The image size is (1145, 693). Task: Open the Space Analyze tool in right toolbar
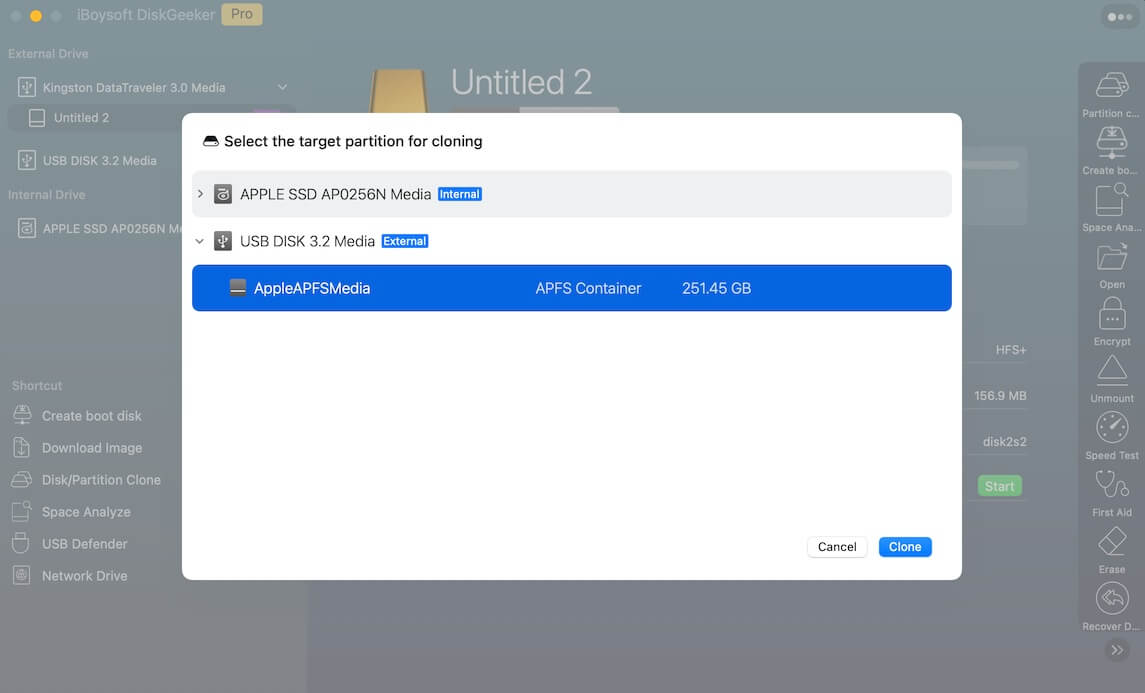tap(1112, 200)
